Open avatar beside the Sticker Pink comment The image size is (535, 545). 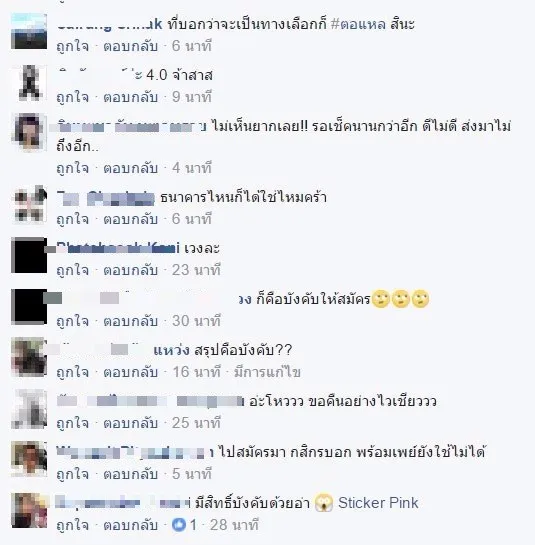click(x=29, y=510)
